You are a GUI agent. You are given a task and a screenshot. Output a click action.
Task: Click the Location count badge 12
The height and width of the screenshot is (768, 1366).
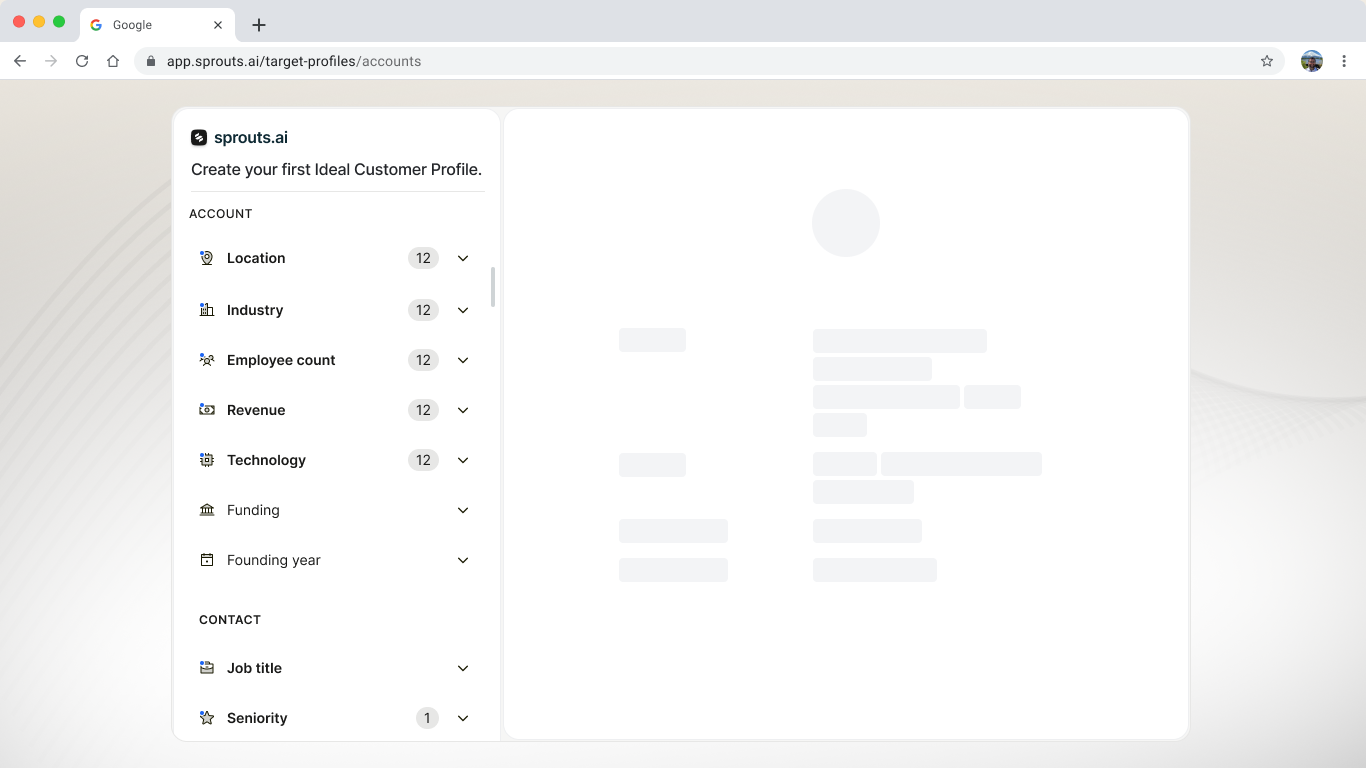pyautogui.click(x=423, y=258)
